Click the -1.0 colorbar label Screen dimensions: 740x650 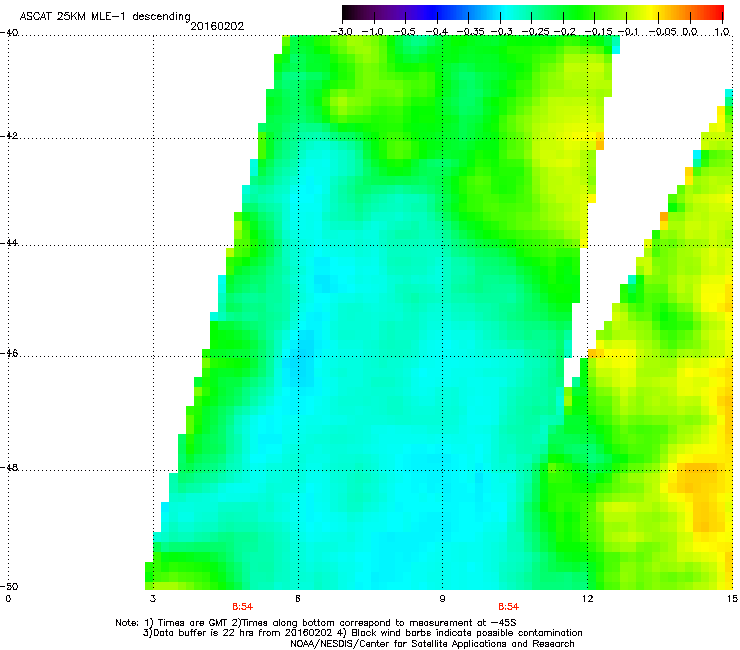click(372, 32)
